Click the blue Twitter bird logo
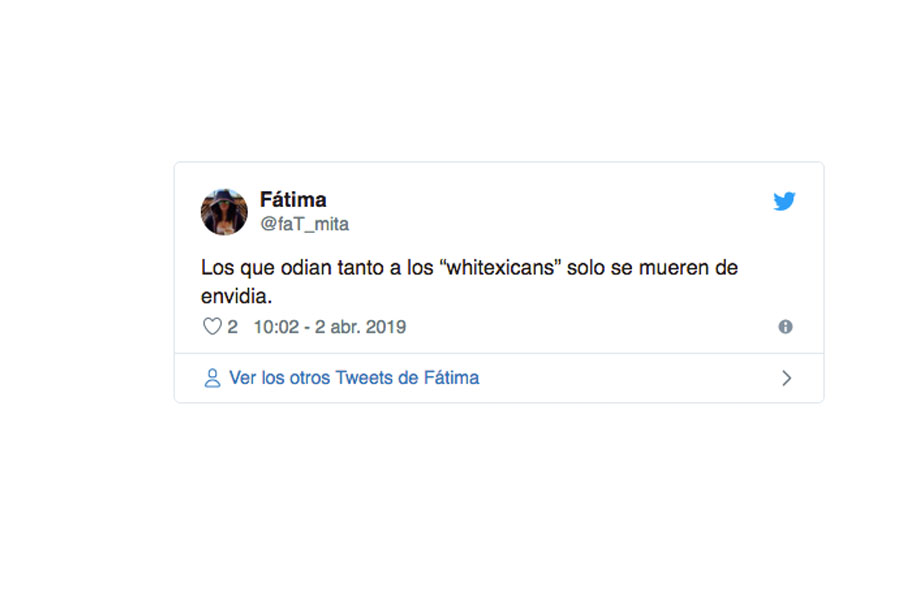 784,201
